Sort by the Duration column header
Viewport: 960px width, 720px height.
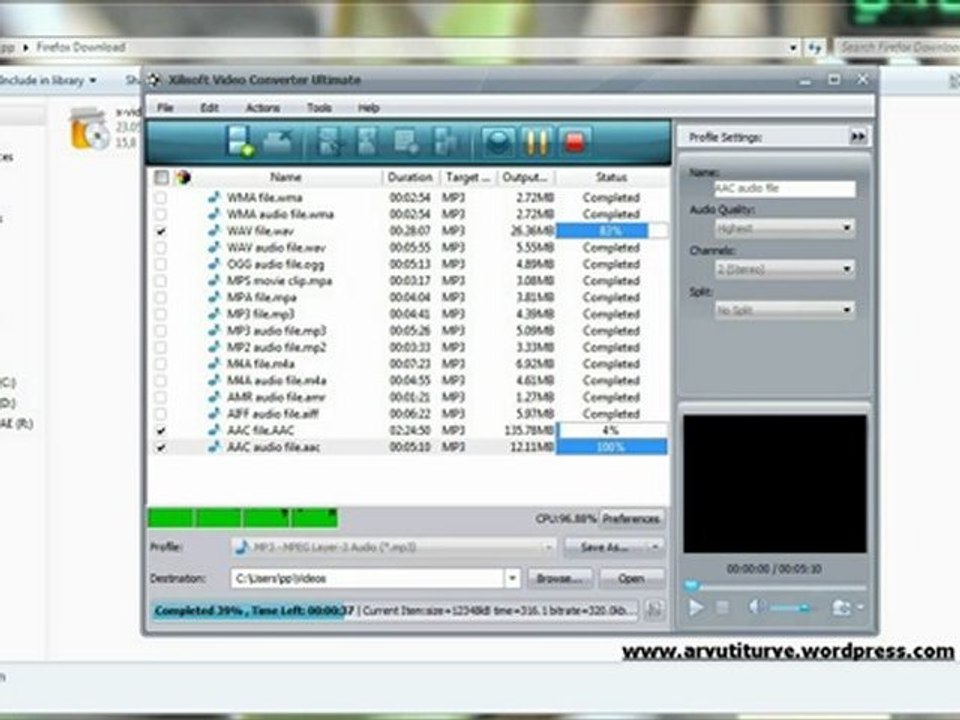[410, 178]
